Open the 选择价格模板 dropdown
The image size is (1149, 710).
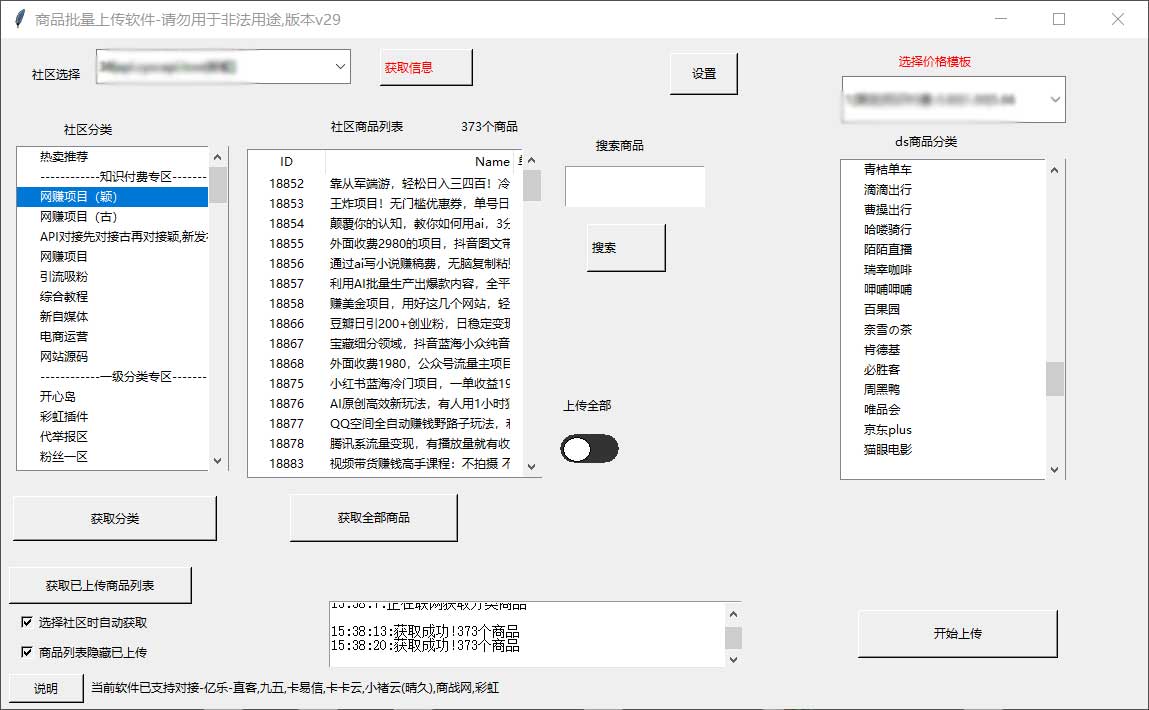pyautogui.click(x=953, y=99)
